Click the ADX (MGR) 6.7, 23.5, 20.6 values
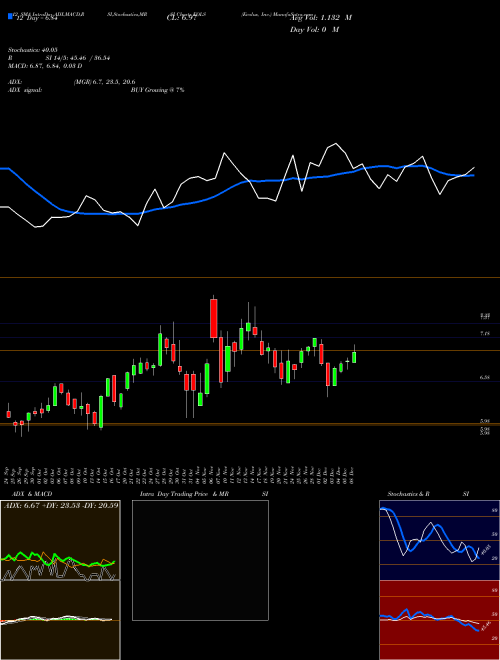The image size is (500, 660). pyautogui.click(x=104, y=82)
